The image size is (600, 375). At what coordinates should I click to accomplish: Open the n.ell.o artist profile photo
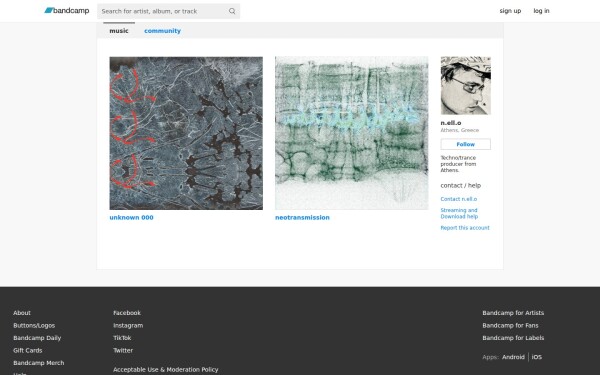click(x=465, y=86)
